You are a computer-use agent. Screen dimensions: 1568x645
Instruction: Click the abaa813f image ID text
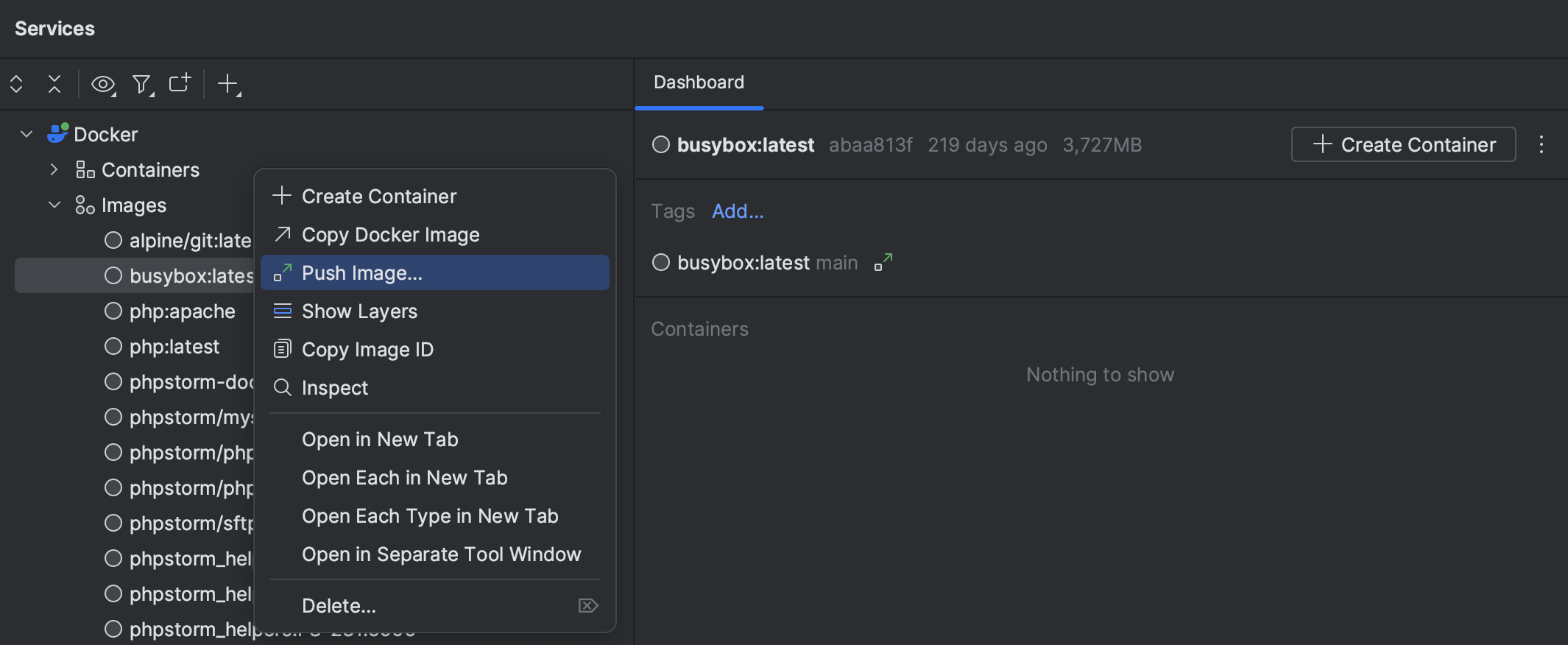coord(870,145)
